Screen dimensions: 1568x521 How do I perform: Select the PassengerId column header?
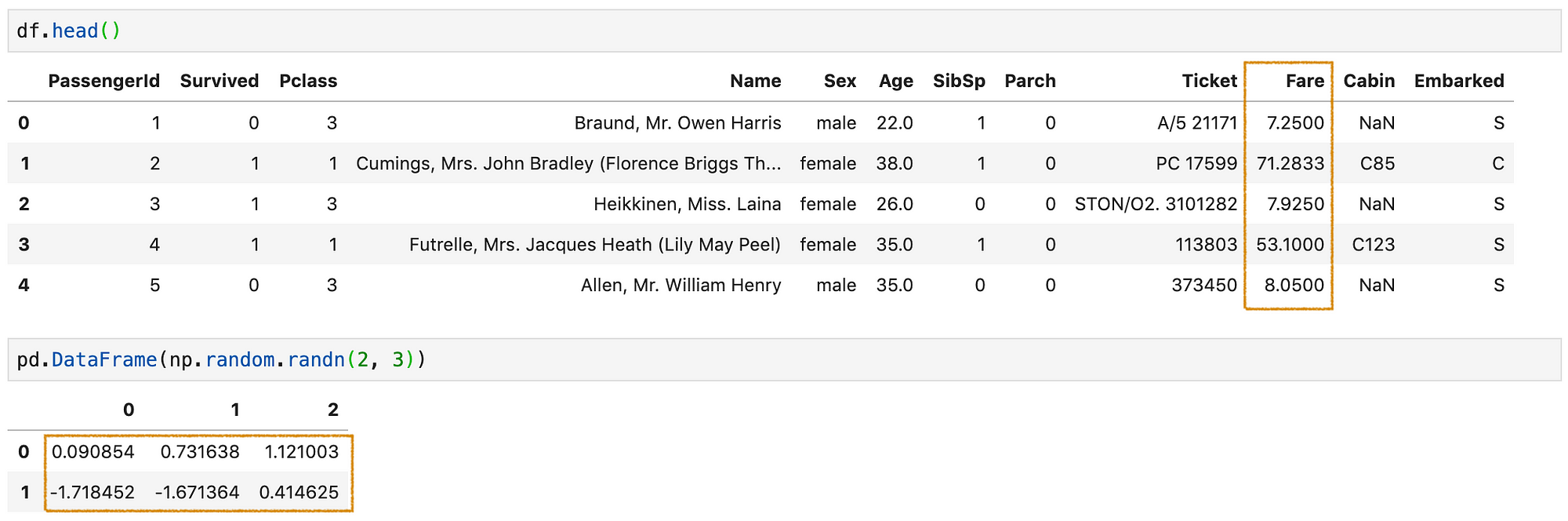pos(103,81)
